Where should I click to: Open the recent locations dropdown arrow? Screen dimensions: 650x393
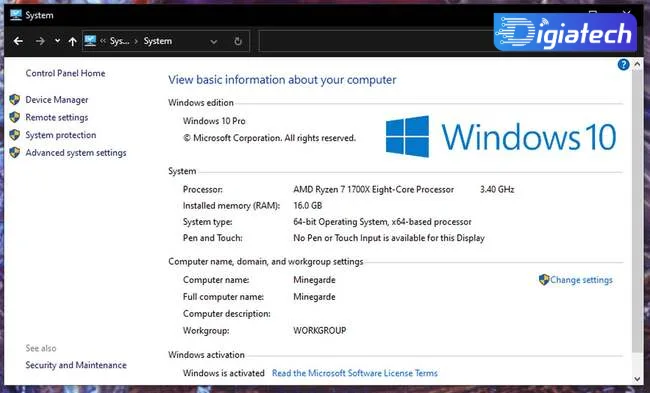point(57,41)
